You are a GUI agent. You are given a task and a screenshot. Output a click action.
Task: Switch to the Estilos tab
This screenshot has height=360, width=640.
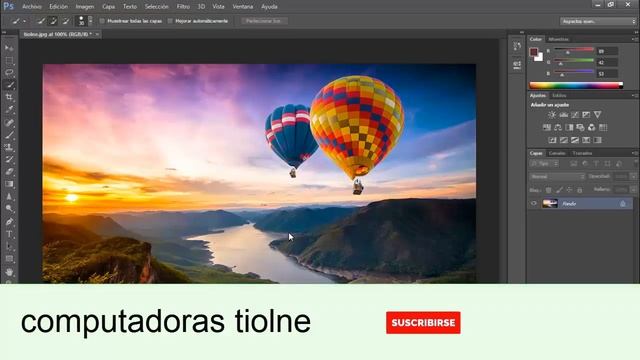point(559,96)
